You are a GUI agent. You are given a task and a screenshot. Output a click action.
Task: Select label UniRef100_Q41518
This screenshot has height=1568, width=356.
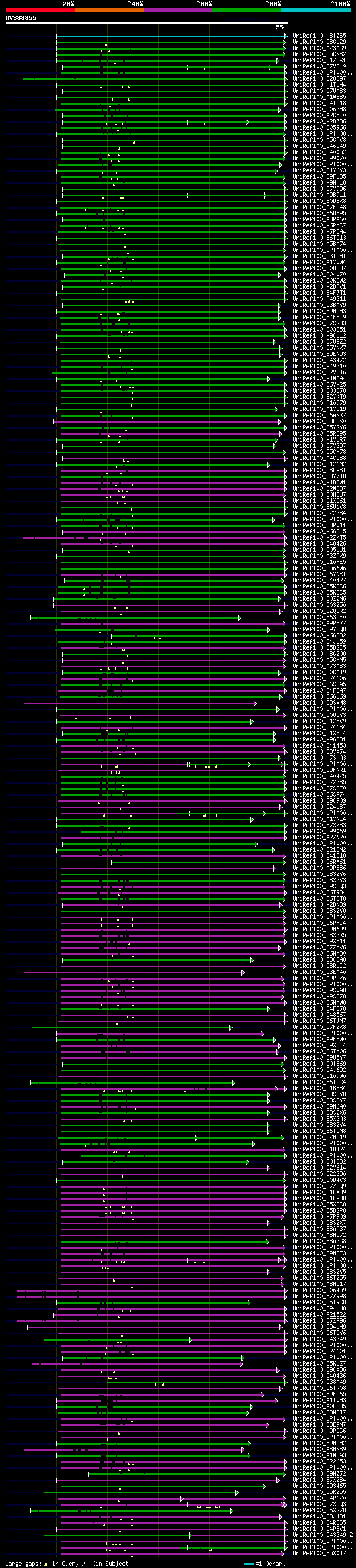point(319,103)
